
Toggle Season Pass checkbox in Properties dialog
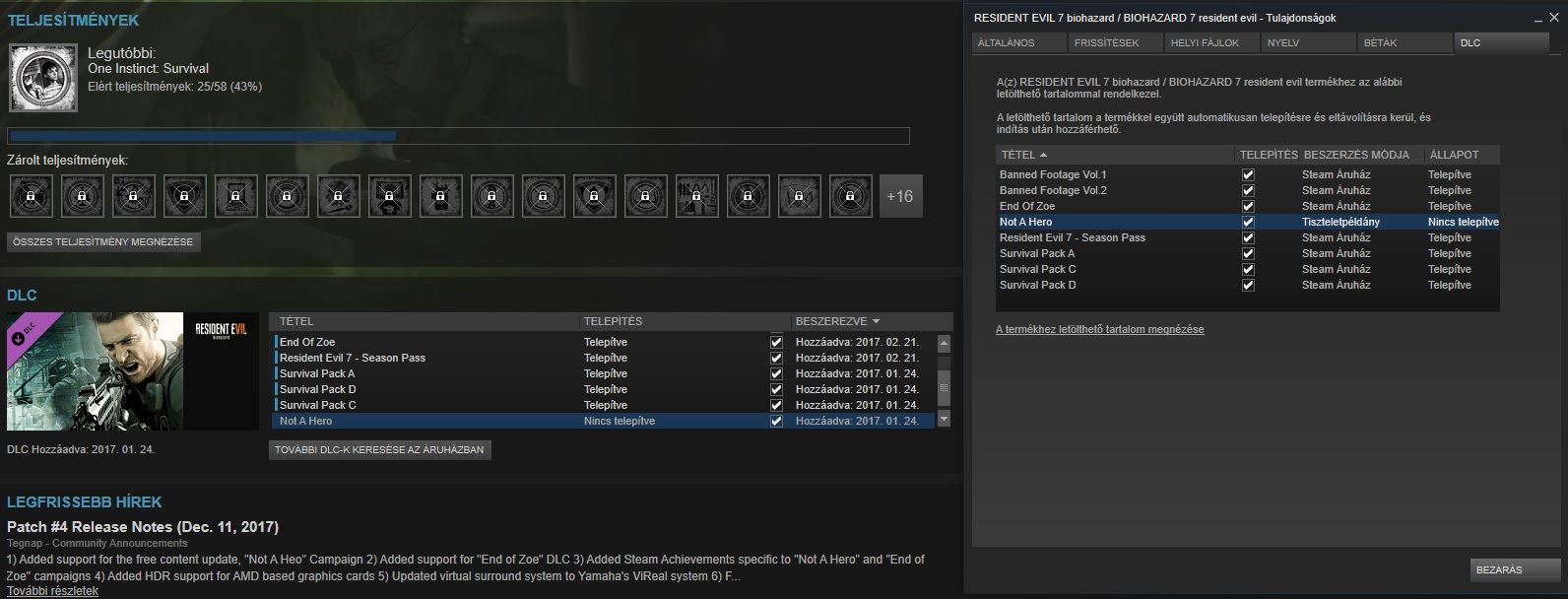(1249, 237)
